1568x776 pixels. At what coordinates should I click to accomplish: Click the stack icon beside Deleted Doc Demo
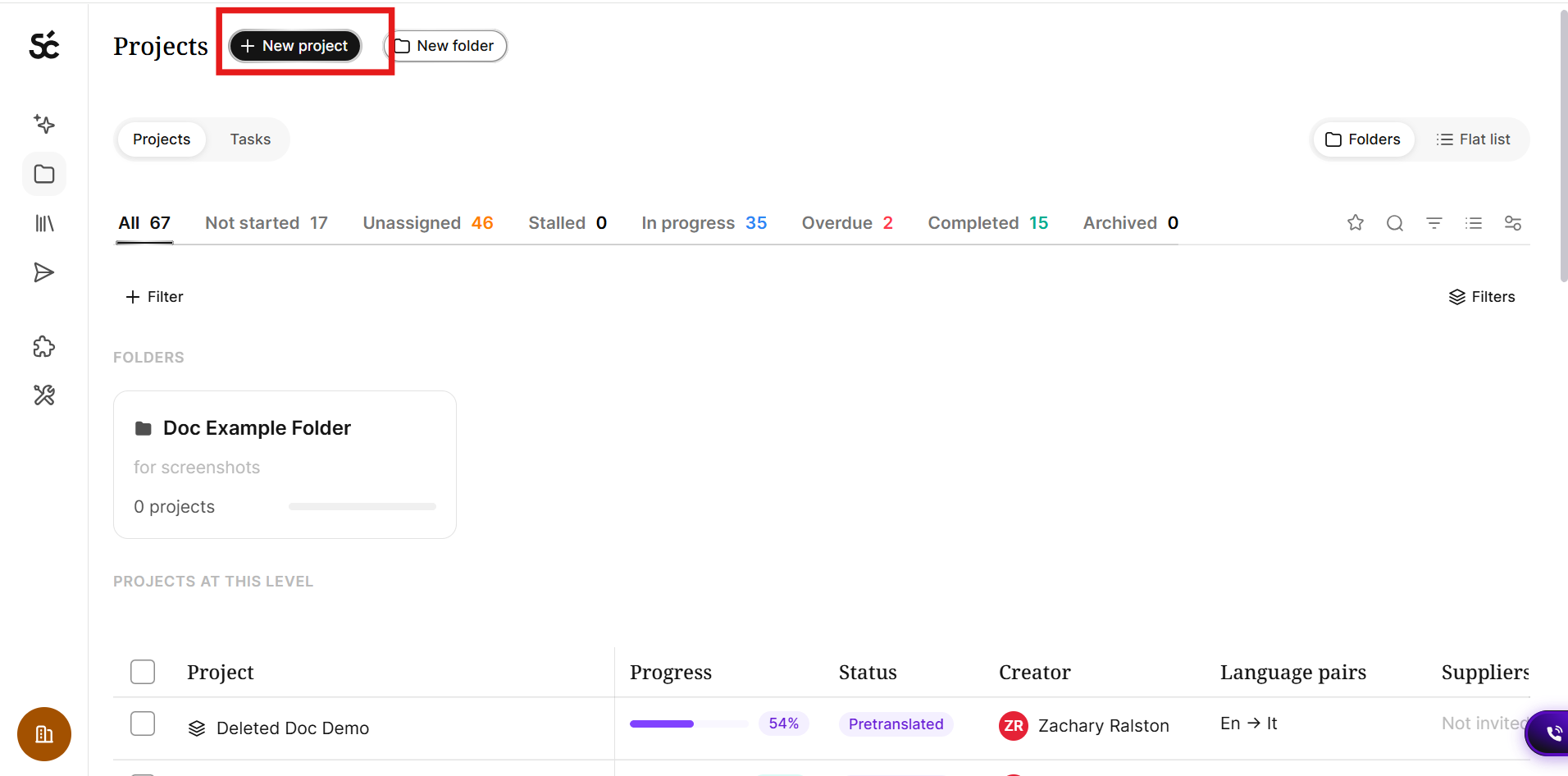(197, 728)
